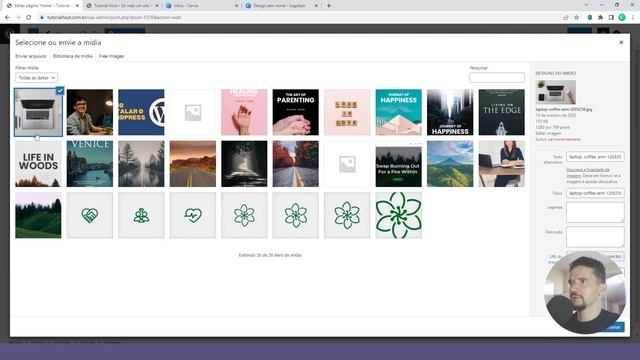
Task: Open Chrome profile avatar
Action: tap(622, 17)
